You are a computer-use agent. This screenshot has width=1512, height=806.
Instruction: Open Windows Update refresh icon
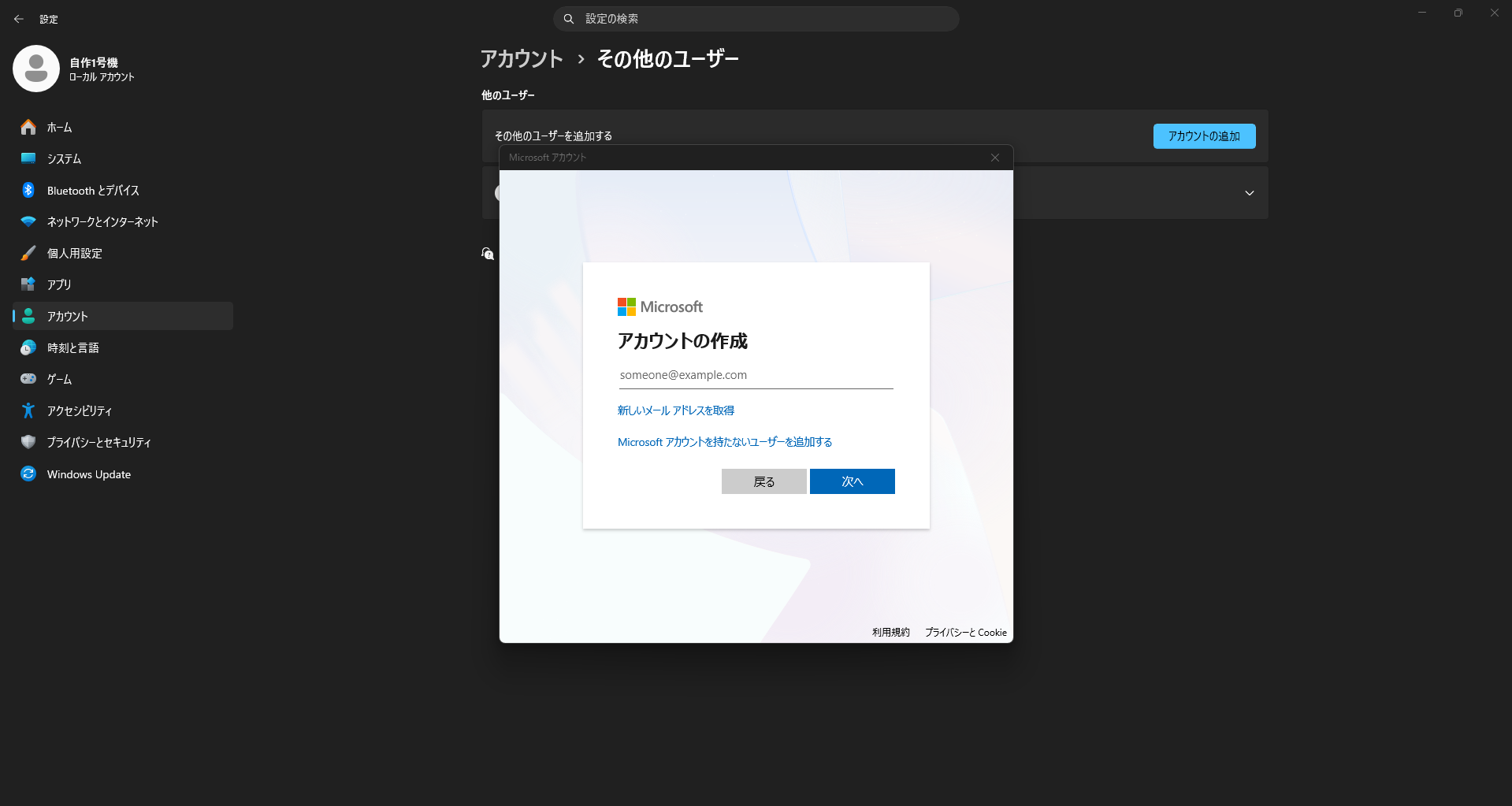28,474
